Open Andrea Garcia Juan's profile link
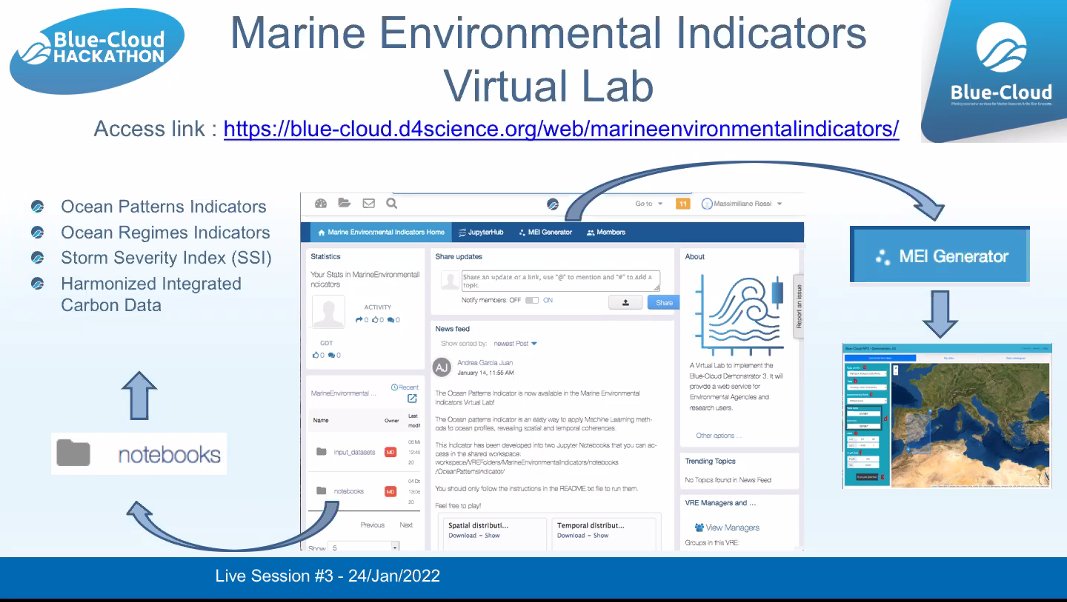This screenshot has height=602, width=1067. pos(485,363)
